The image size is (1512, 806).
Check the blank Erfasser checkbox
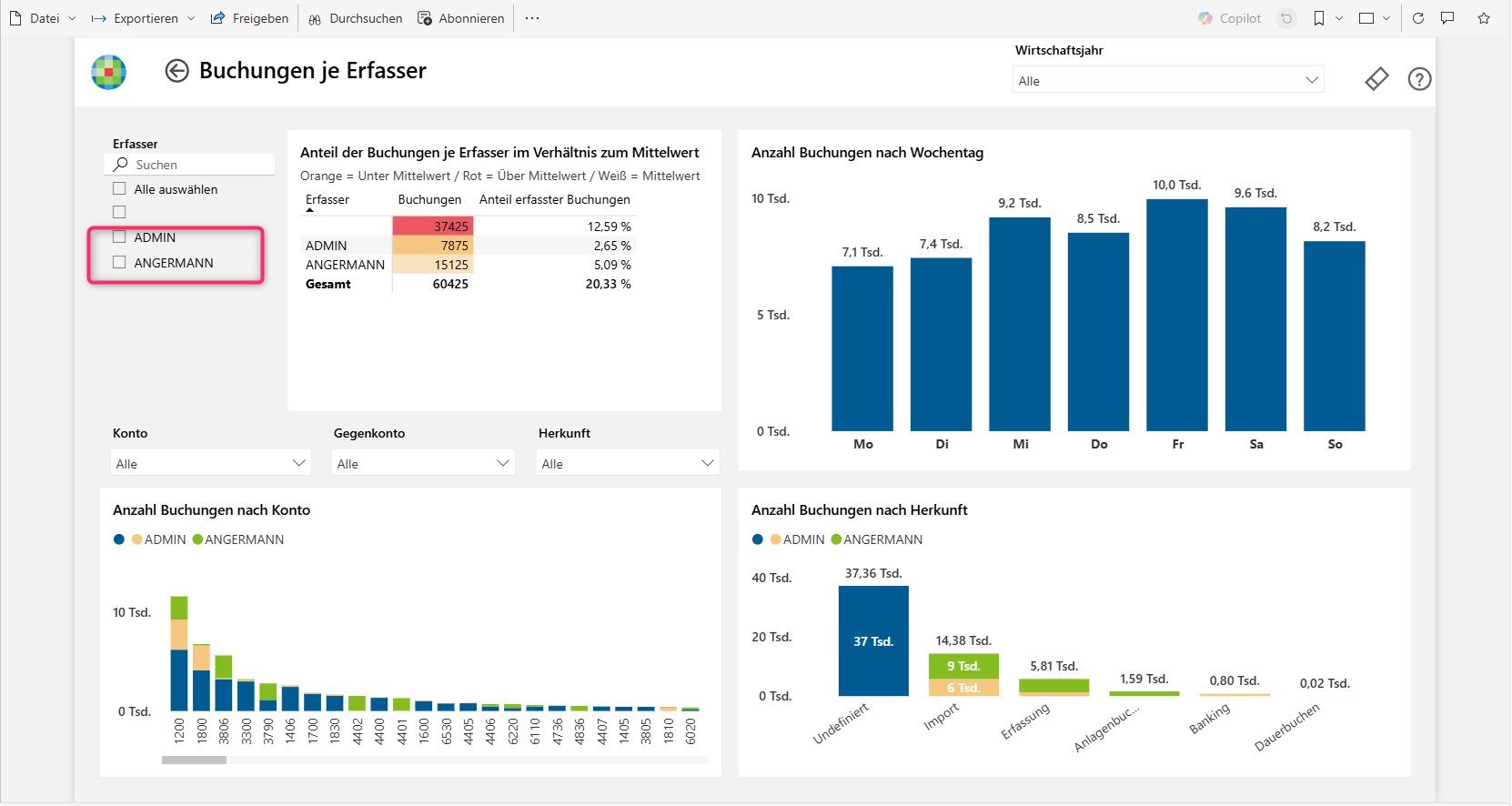click(119, 212)
